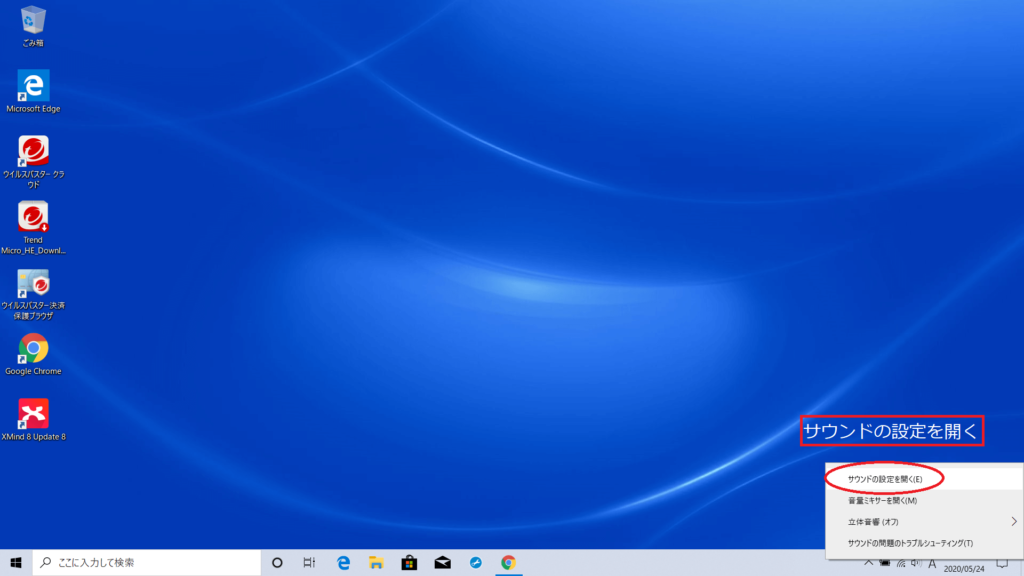The image size is (1024, 576).
Task: Choose サウンドの設定を開く(E) in context menu
Action: coord(924,479)
